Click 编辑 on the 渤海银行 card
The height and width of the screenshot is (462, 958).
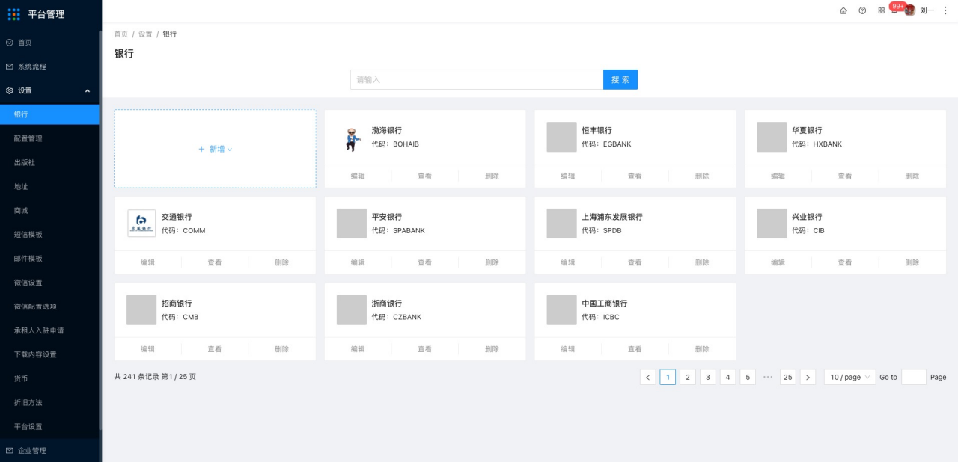coord(357,176)
